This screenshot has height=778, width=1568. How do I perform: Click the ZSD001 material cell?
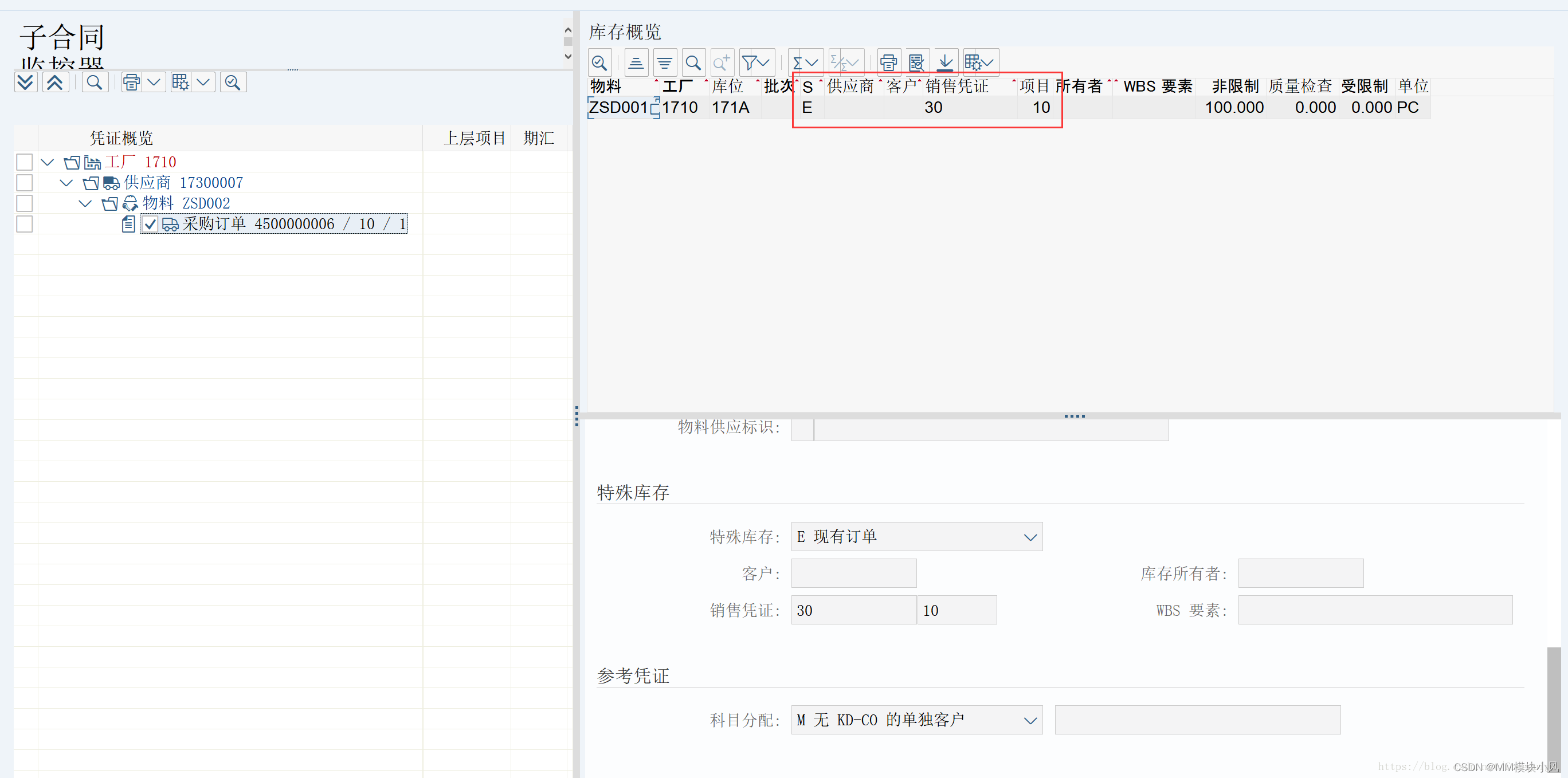tap(618, 108)
